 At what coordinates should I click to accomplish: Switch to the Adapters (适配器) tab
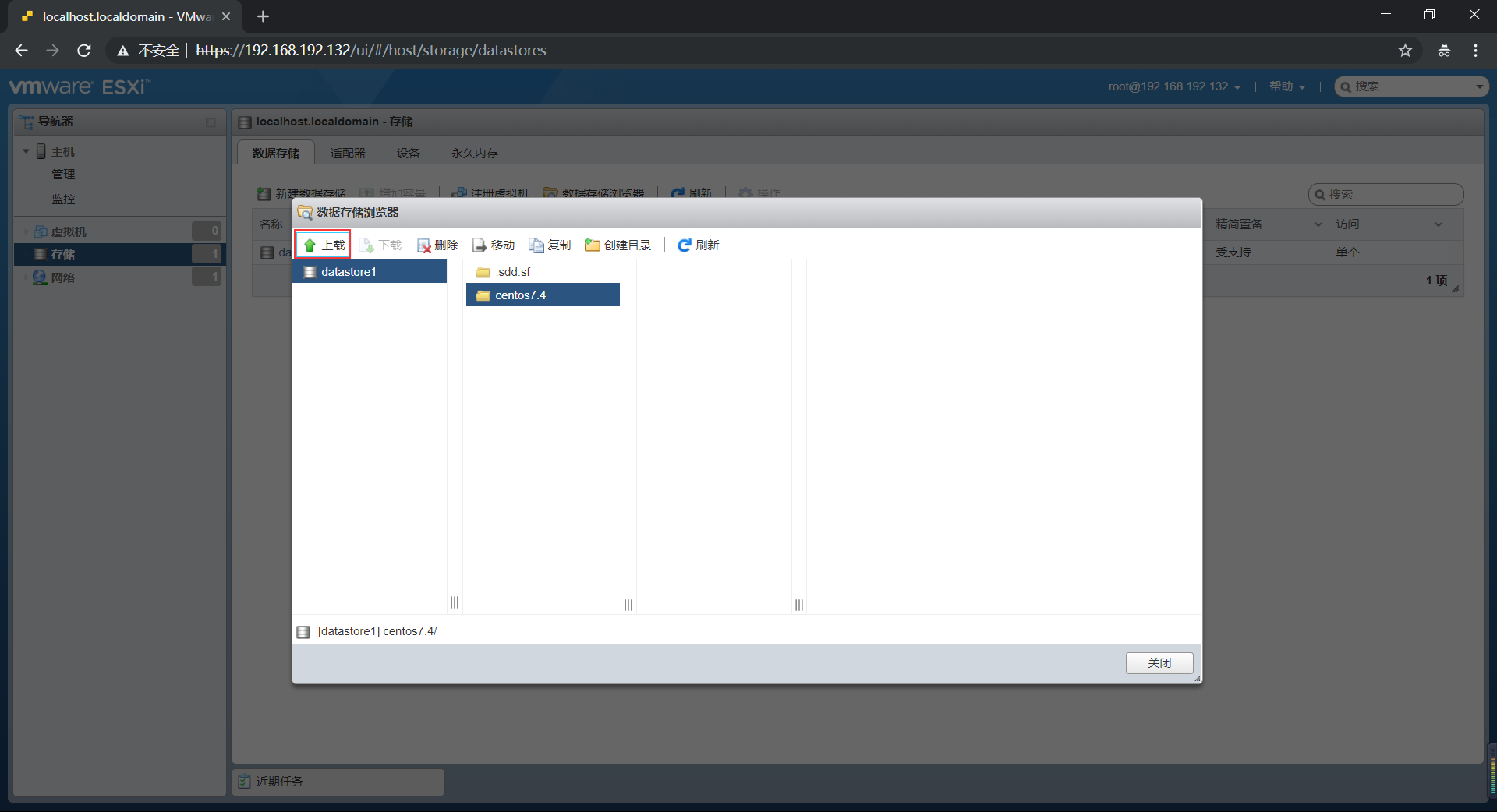pyautogui.click(x=348, y=153)
